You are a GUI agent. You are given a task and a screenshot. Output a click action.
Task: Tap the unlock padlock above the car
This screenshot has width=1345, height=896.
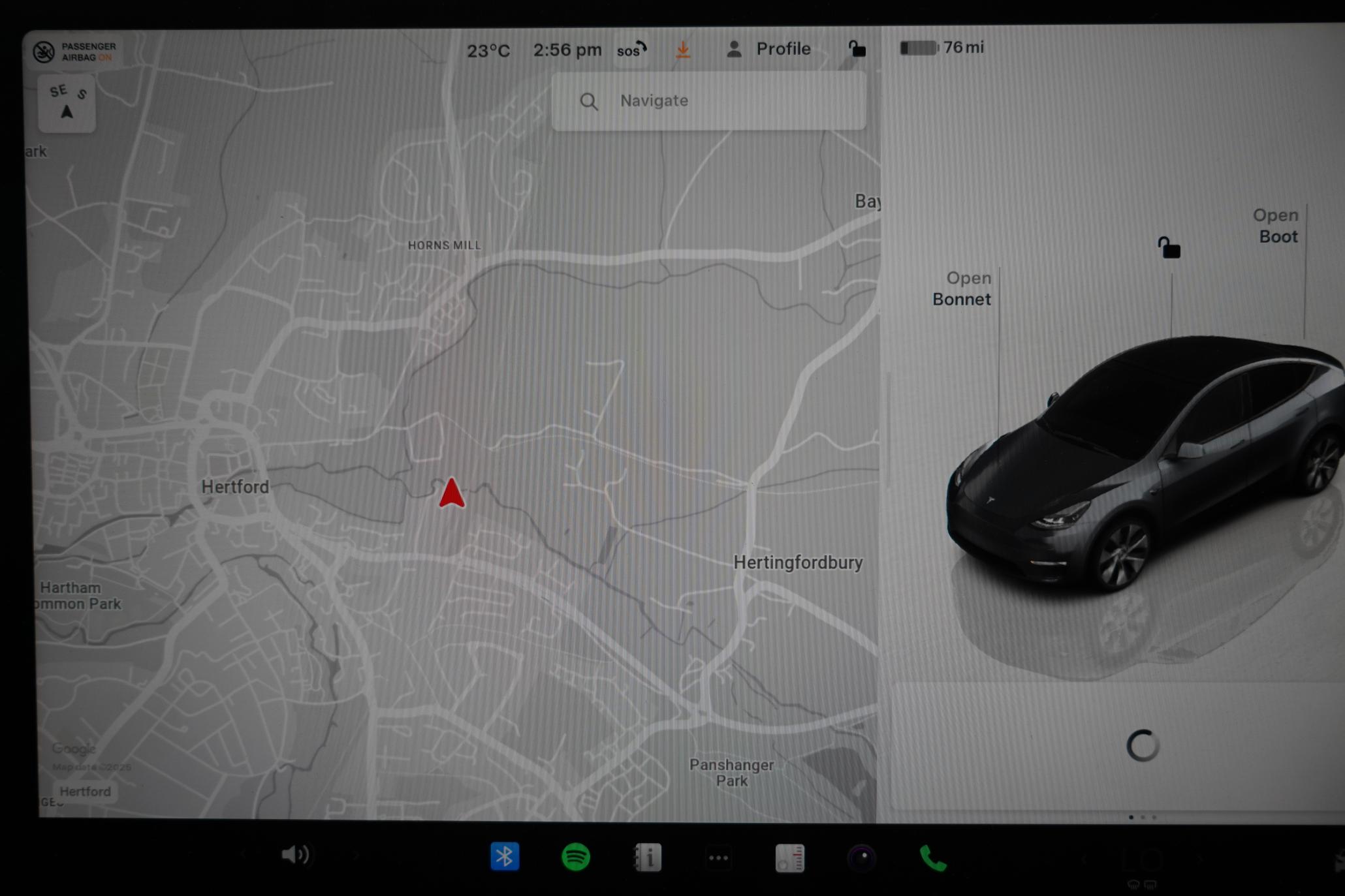pos(1169,247)
